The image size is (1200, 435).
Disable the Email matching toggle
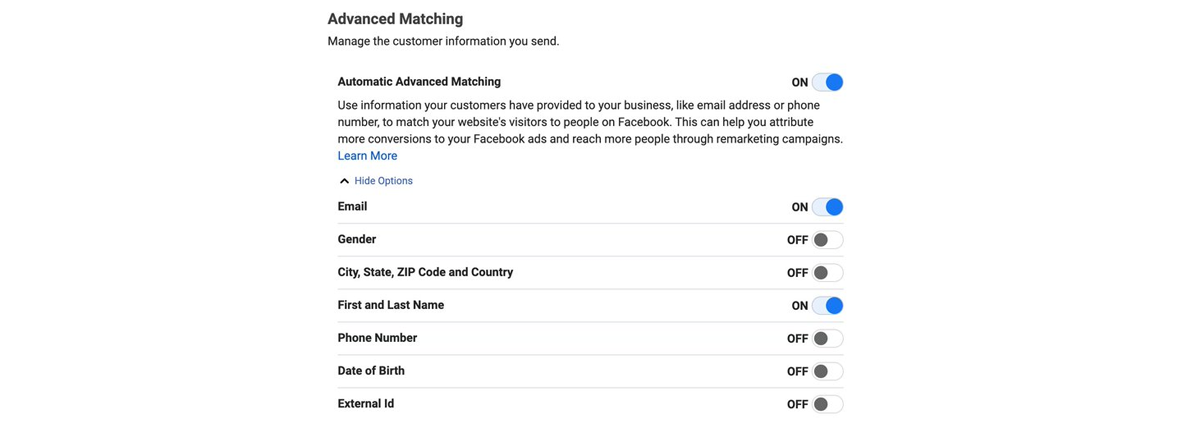point(827,207)
